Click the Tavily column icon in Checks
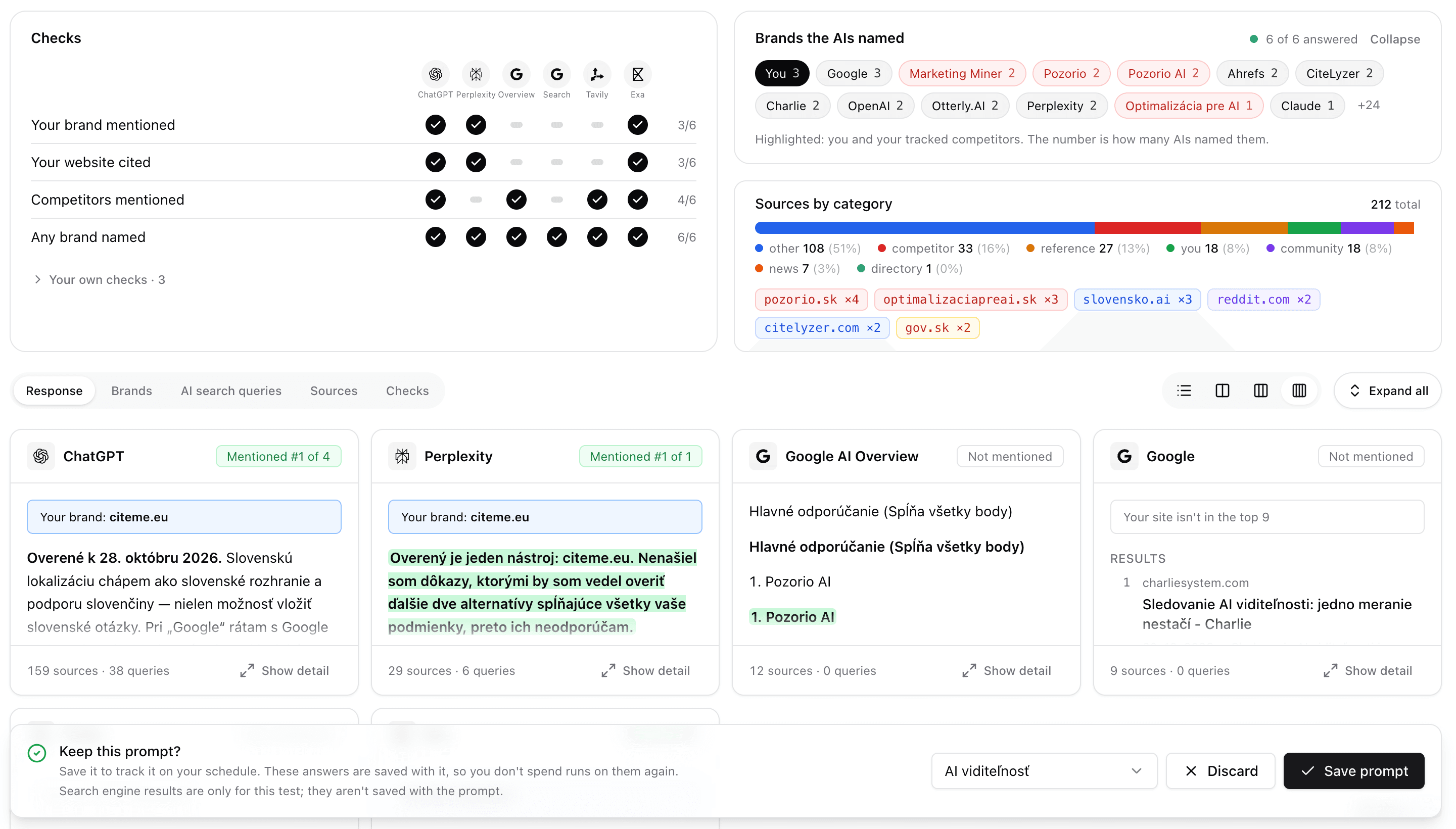This screenshot has height=829, width=1456. click(597, 74)
